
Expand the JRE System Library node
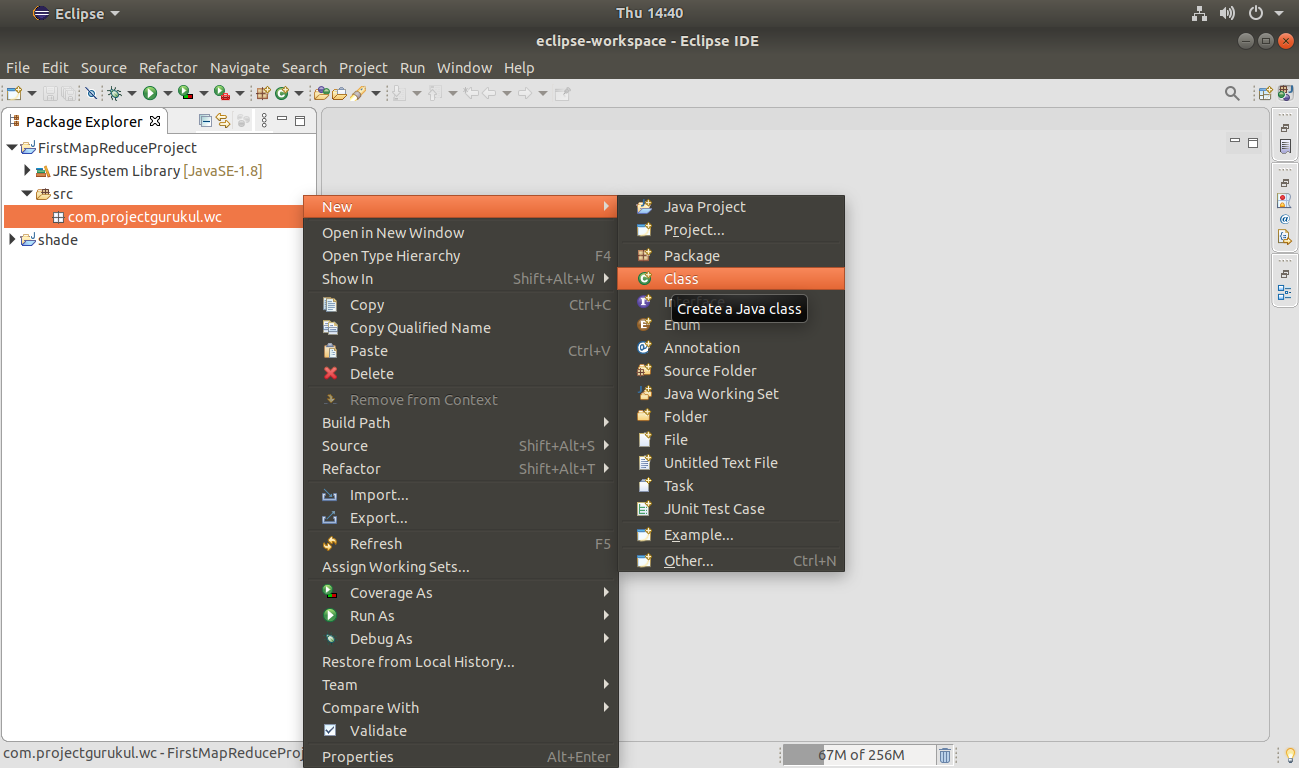coord(27,171)
